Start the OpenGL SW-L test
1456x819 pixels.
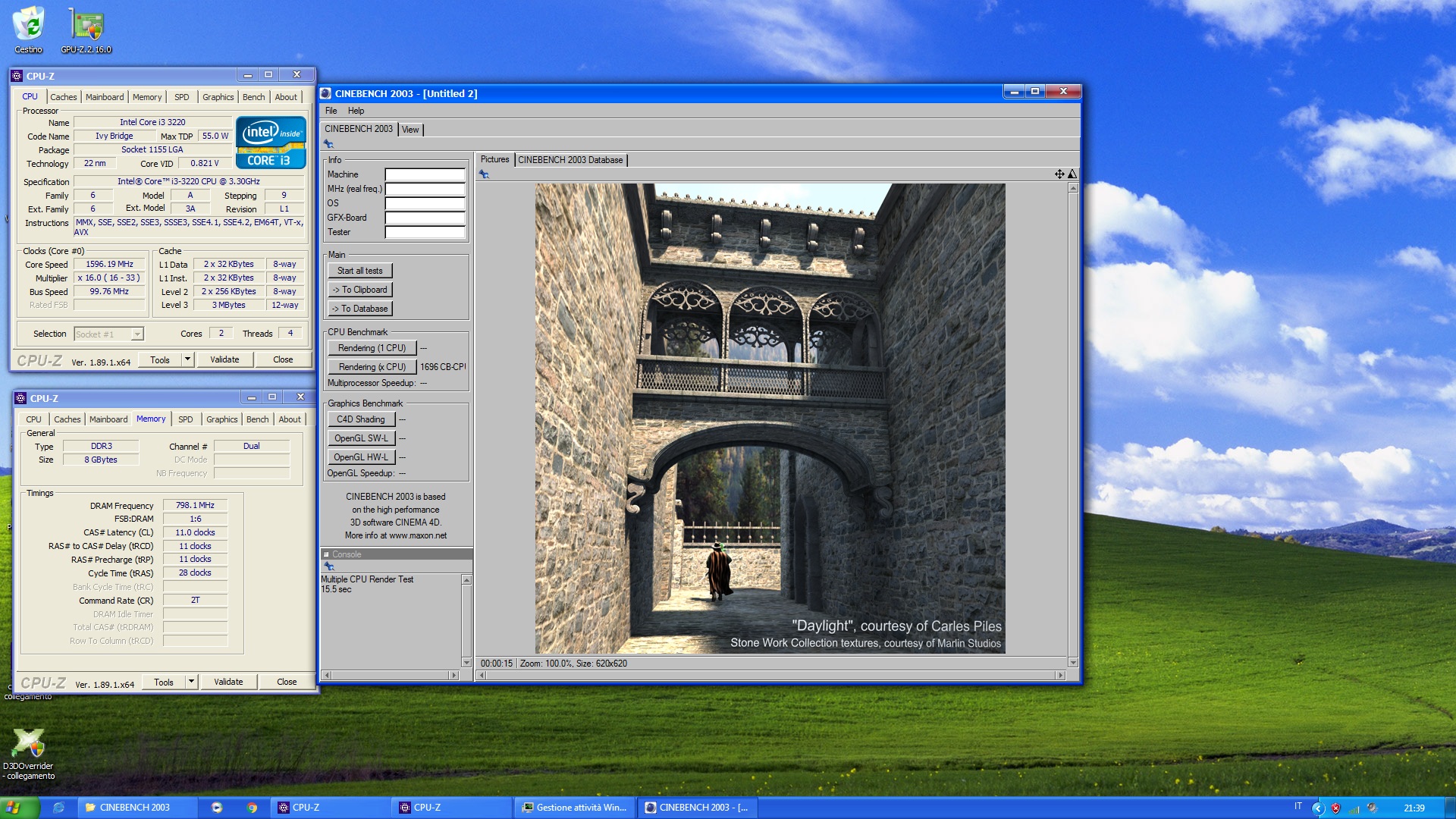tap(362, 438)
